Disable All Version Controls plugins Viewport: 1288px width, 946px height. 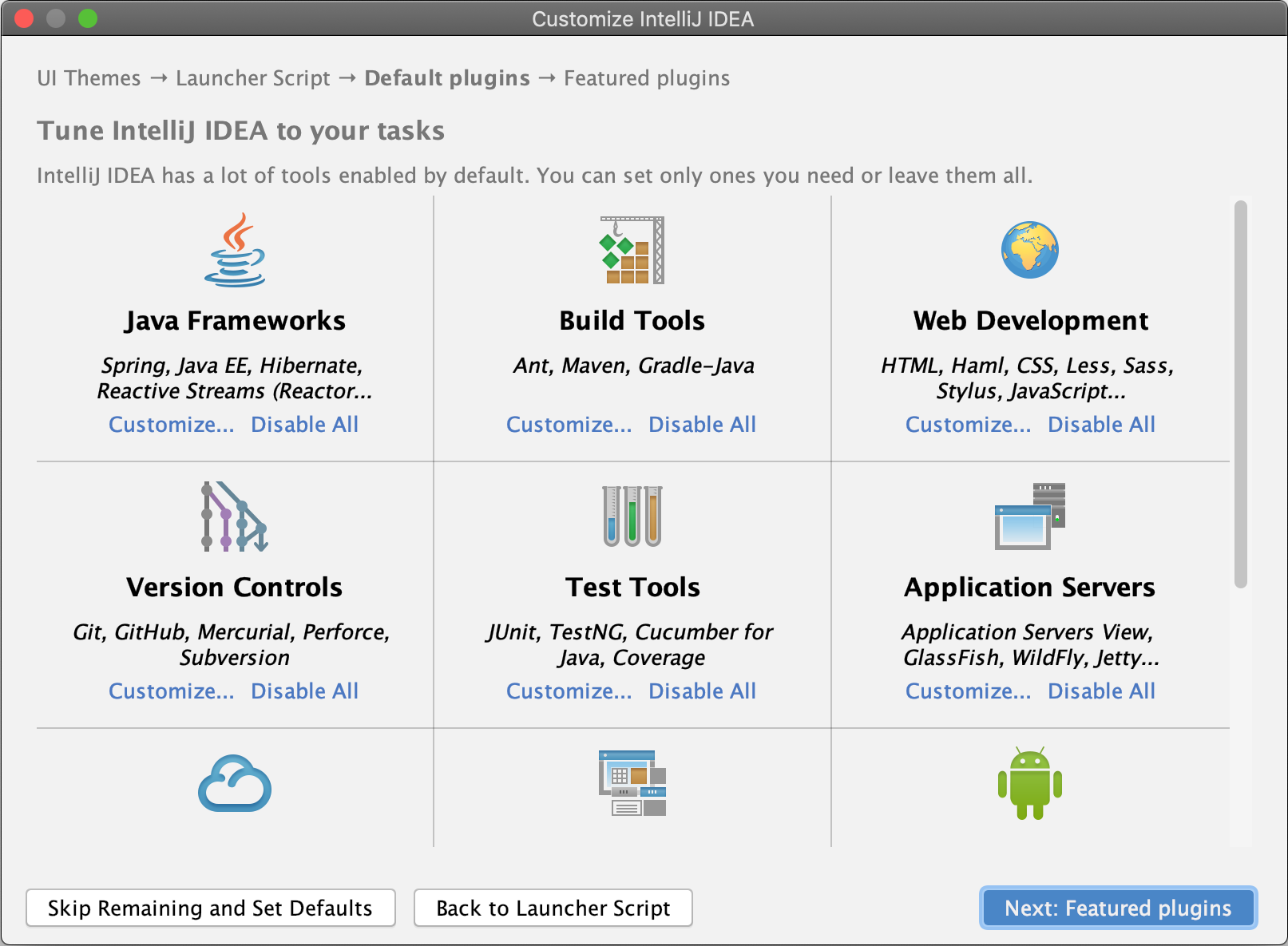coord(304,691)
